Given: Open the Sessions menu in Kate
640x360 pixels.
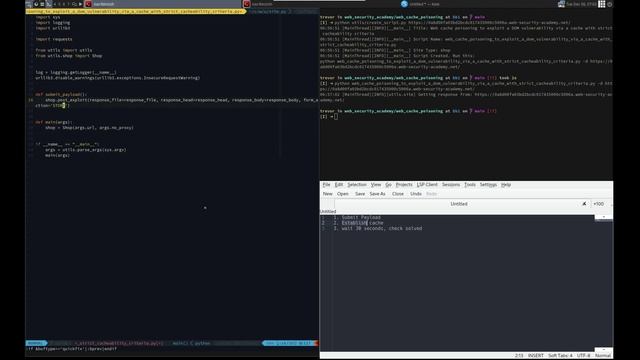Looking at the screenshot, I should (x=451, y=185).
